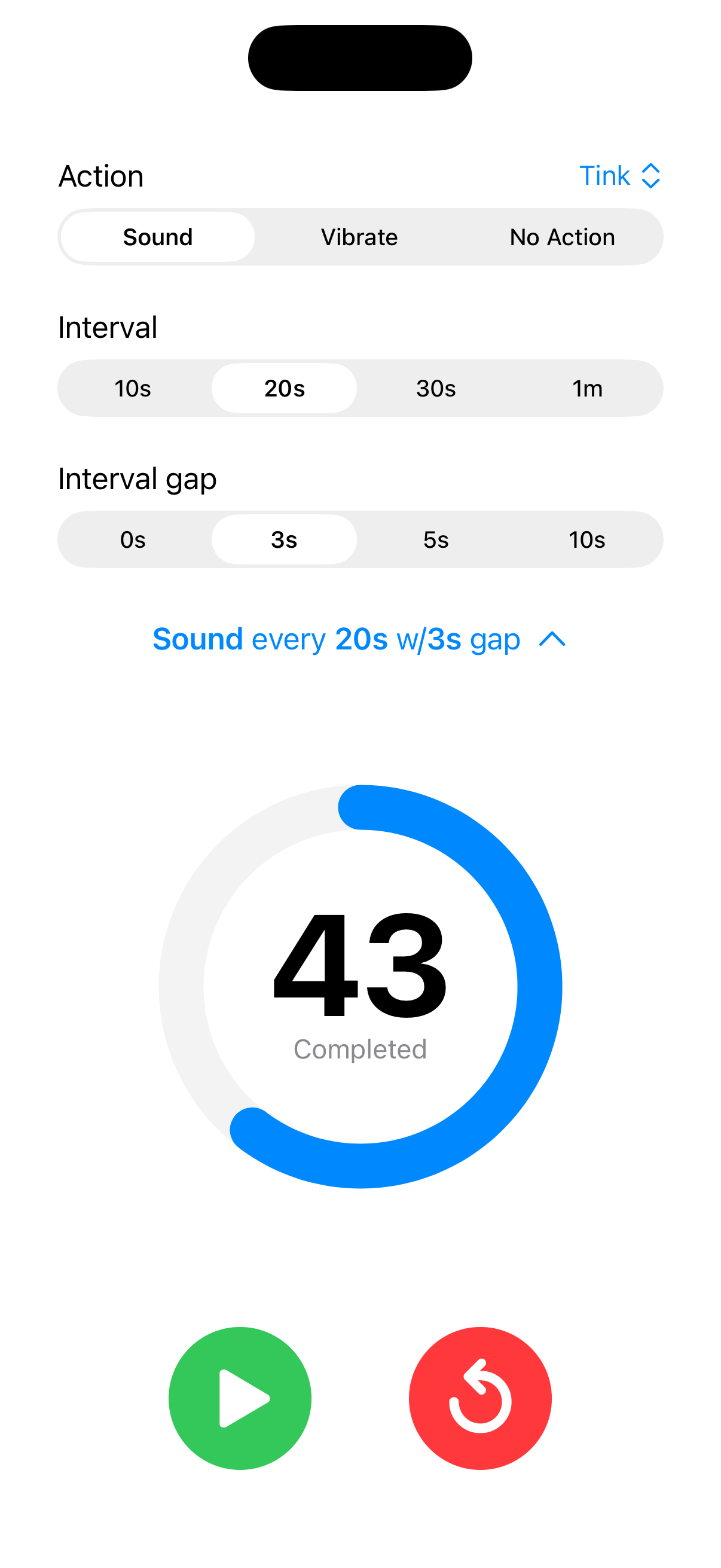Tap the white play triangle

[242, 1398]
